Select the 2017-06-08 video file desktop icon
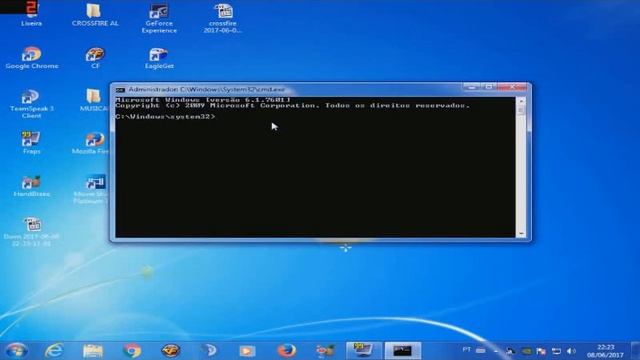 click(31, 232)
